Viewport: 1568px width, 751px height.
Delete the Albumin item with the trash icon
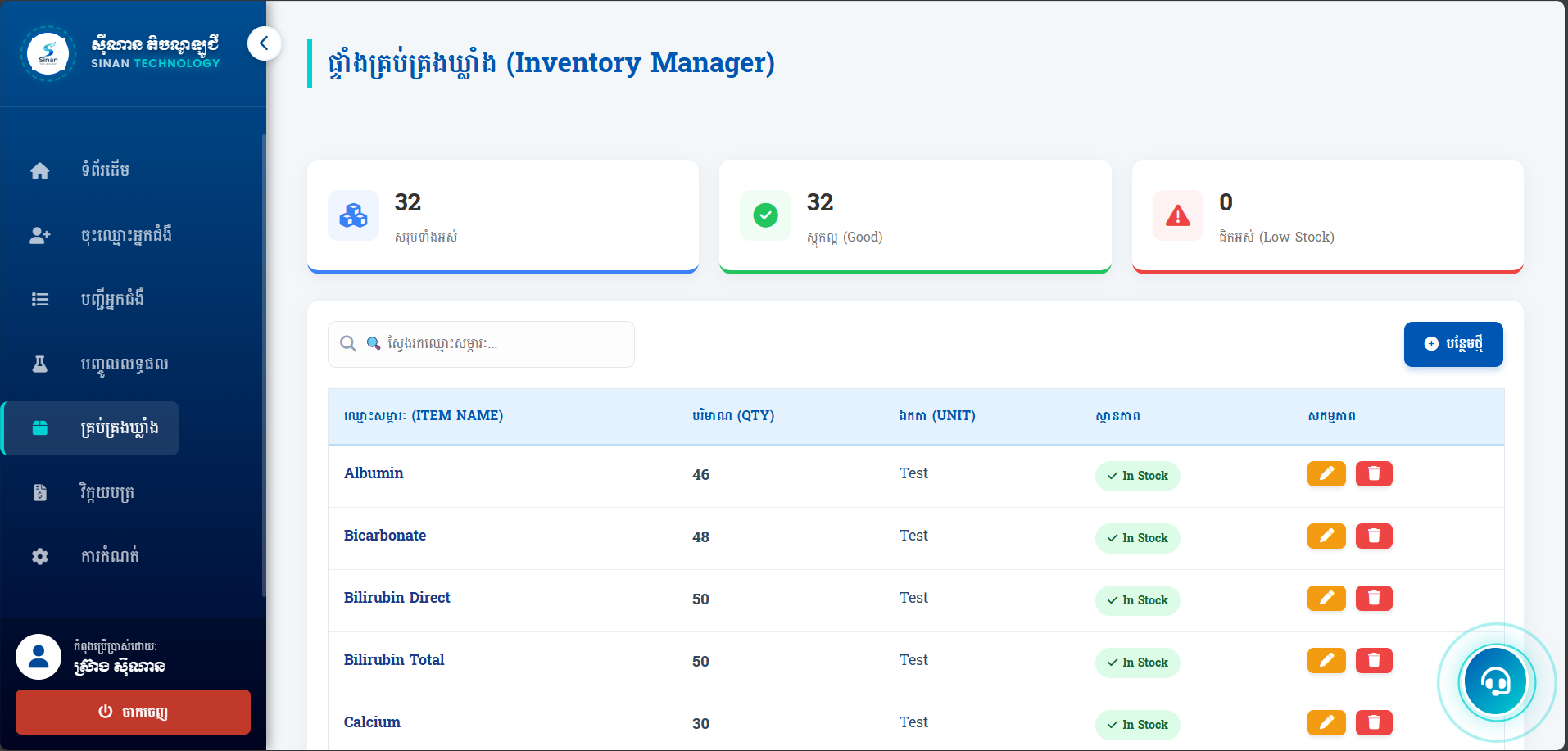click(x=1374, y=474)
